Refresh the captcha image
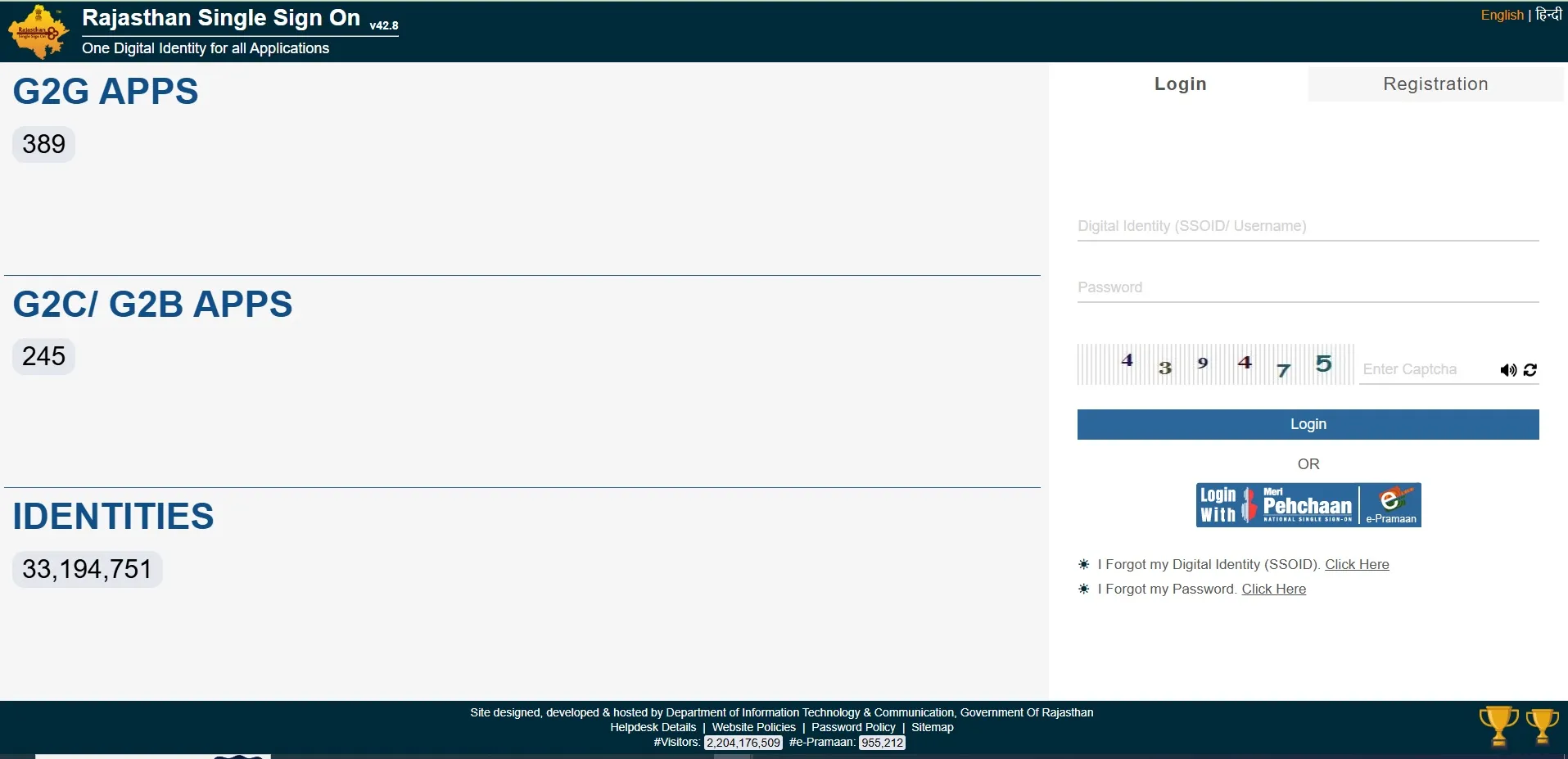This screenshot has height=759, width=1568. point(1530,370)
